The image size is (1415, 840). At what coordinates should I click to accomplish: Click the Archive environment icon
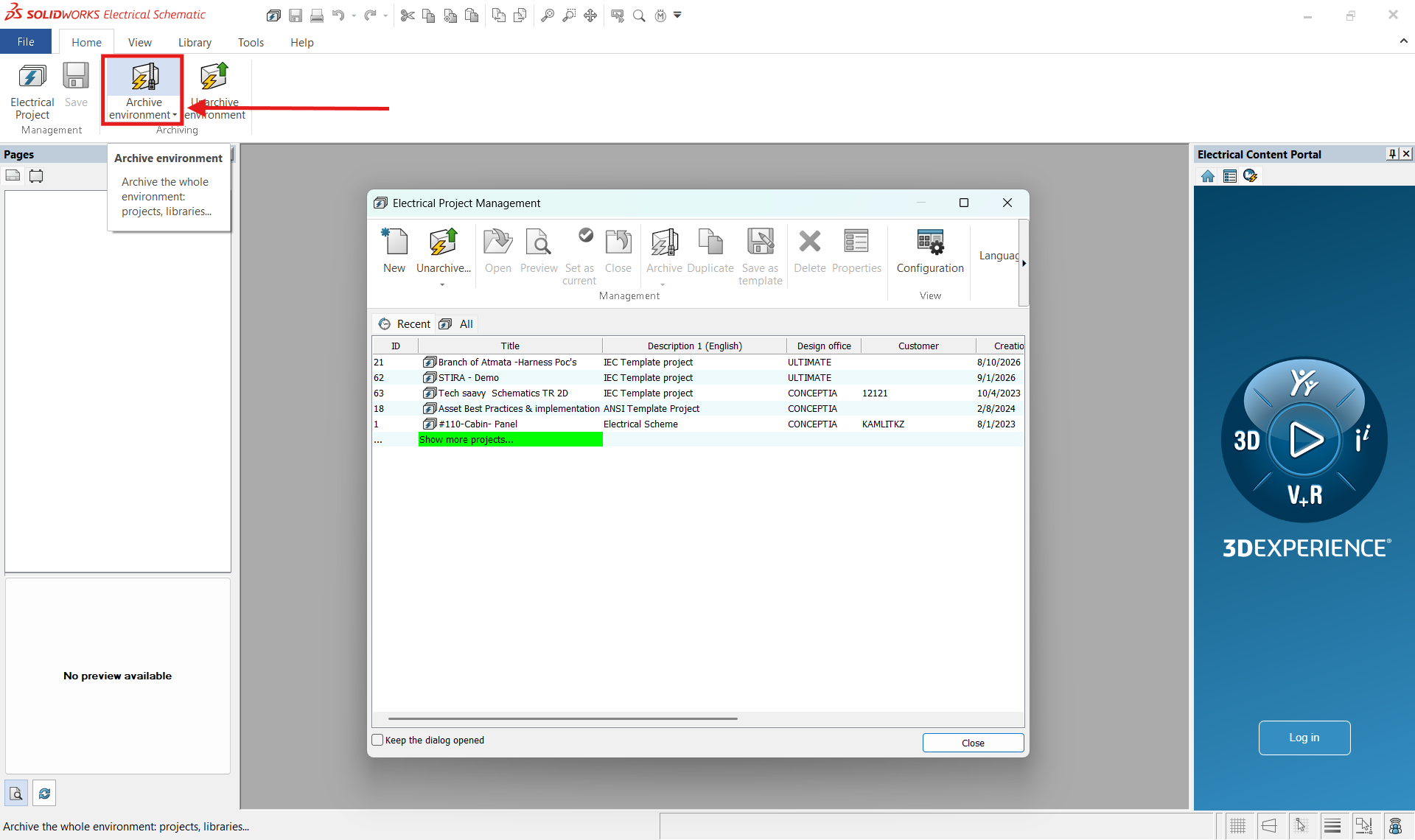click(144, 77)
